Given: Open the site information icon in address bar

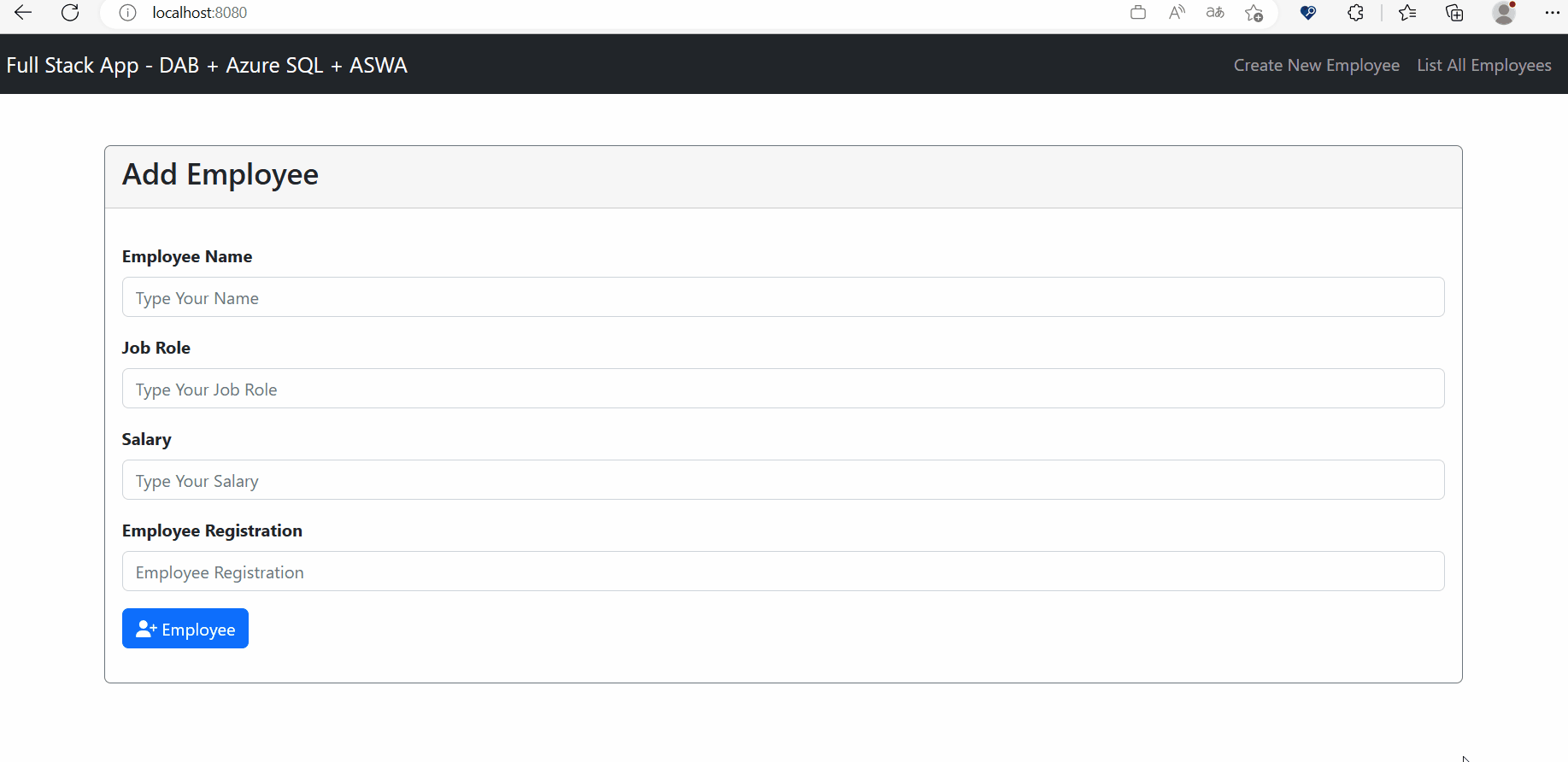Looking at the screenshot, I should (x=127, y=13).
